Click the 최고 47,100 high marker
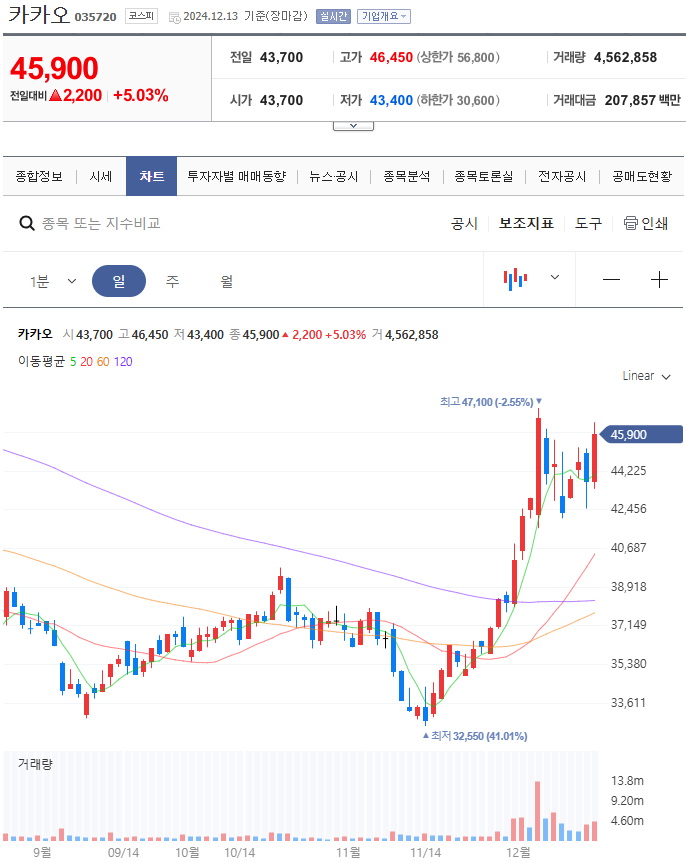This screenshot has width=686, height=863. pyautogui.click(x=491, y=402)
